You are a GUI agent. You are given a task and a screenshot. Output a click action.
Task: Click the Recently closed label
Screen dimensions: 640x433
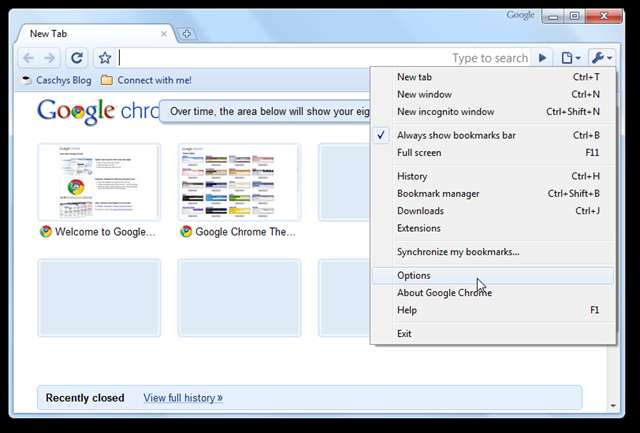(x=85, y=398)
